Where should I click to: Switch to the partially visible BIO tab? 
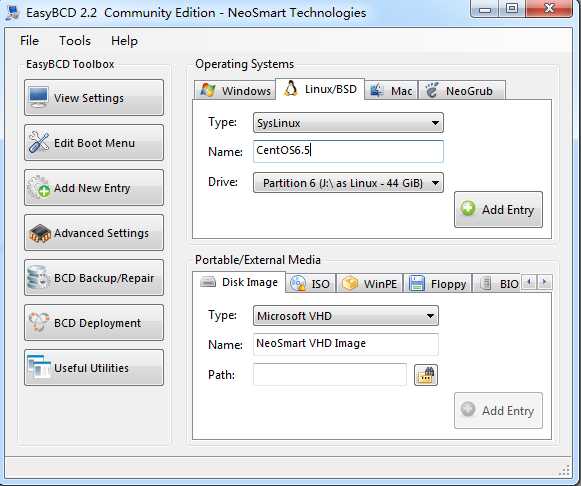click(497, 284)
